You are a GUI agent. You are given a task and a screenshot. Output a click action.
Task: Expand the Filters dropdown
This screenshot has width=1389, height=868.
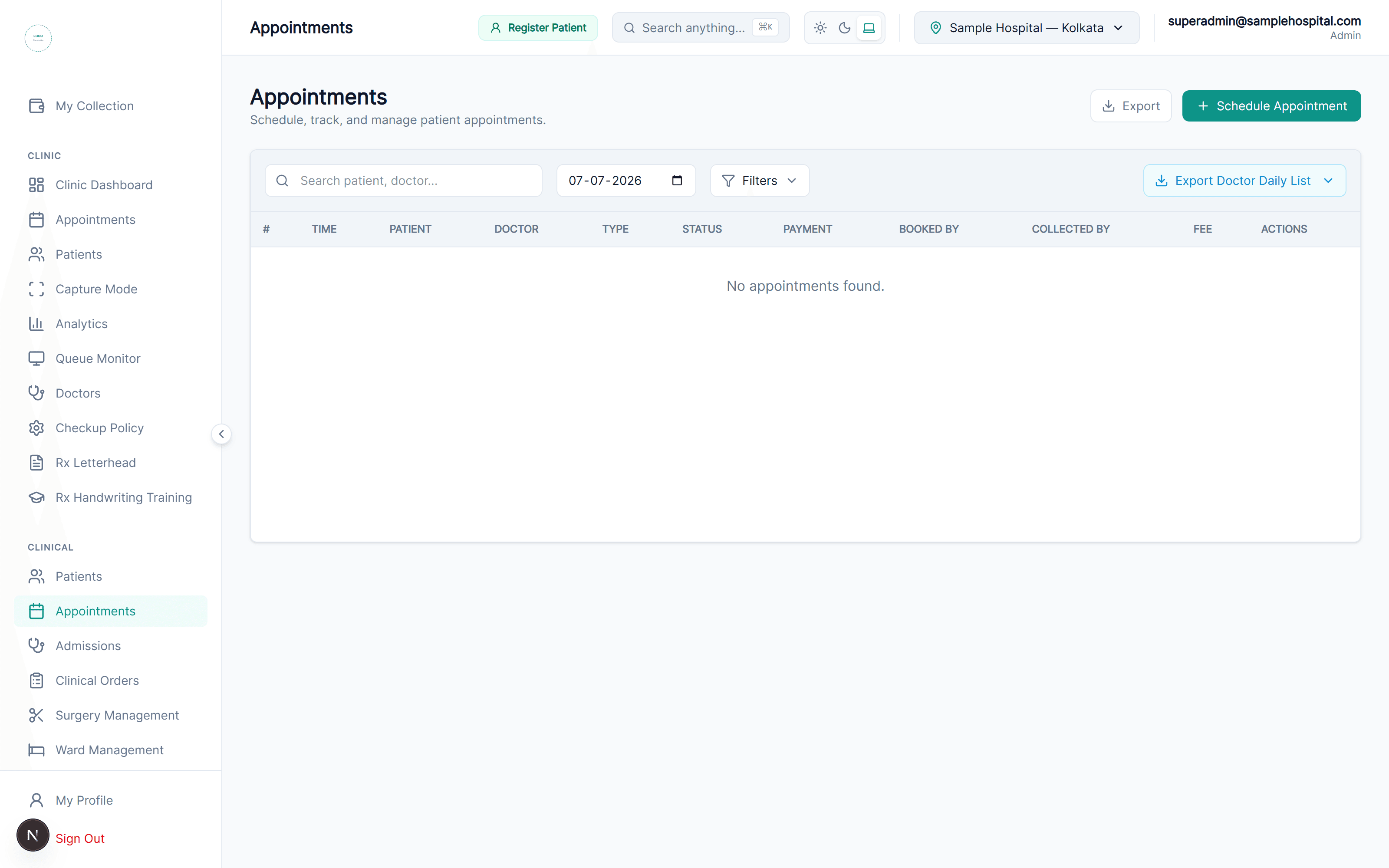[759, 180]
